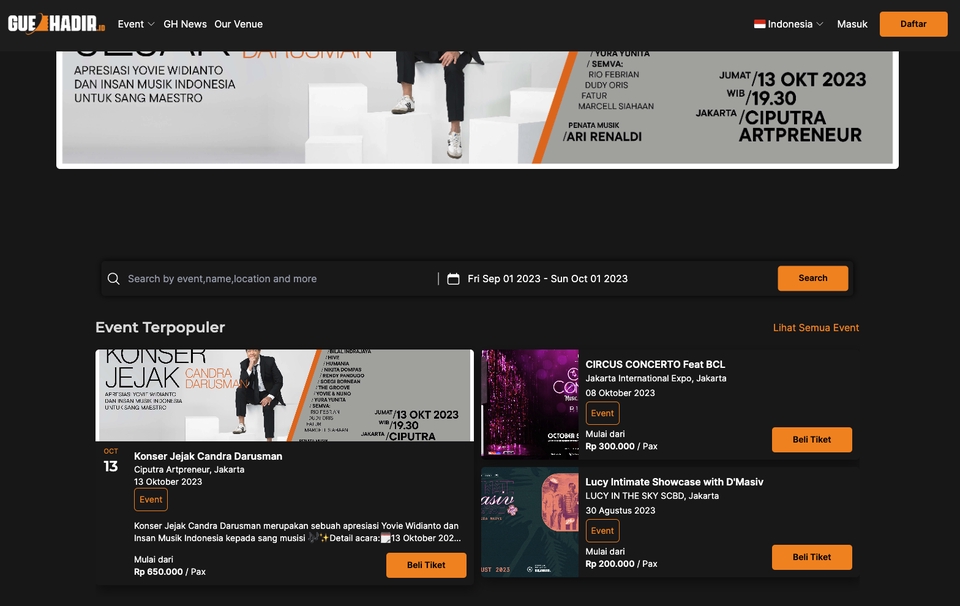Go to Our Venue page
This screenshot has width=960, height=606.
[238, 24]
